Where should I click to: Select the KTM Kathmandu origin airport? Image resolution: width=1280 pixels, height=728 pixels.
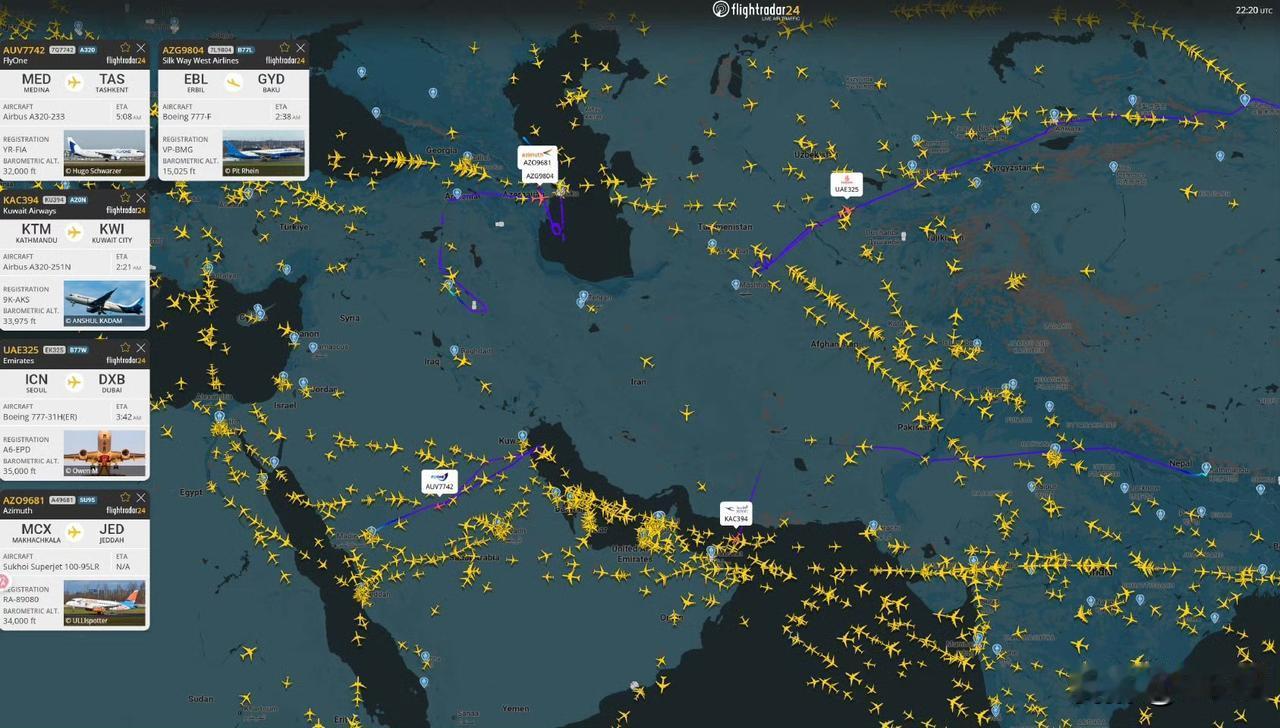point(36,232)
